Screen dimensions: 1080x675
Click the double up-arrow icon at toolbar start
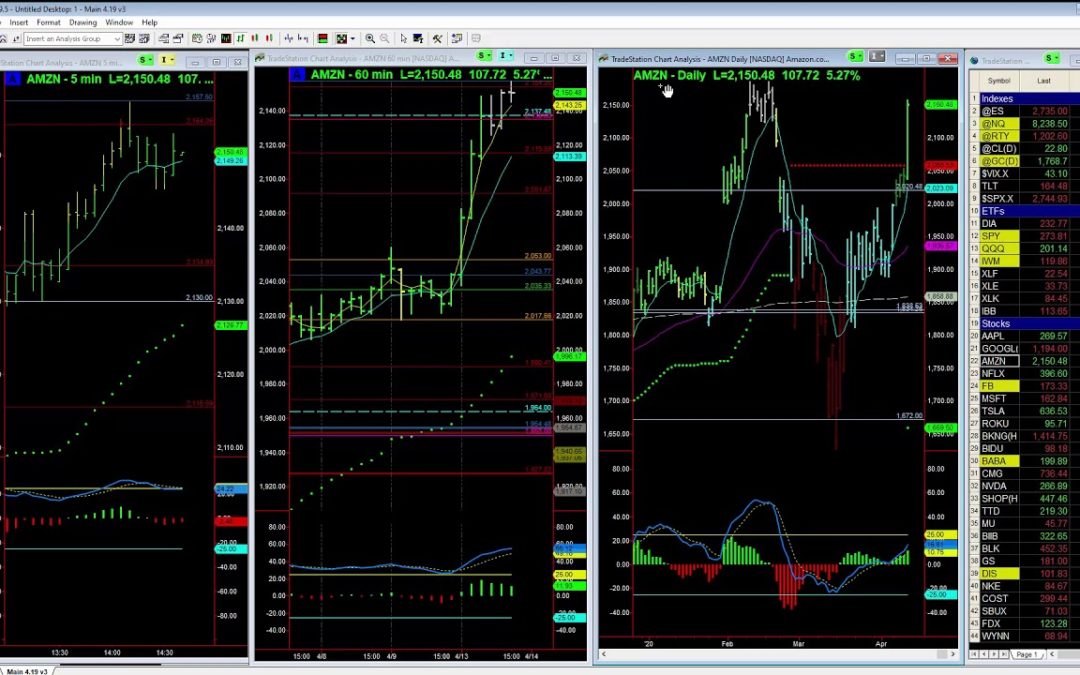[3, 39]
